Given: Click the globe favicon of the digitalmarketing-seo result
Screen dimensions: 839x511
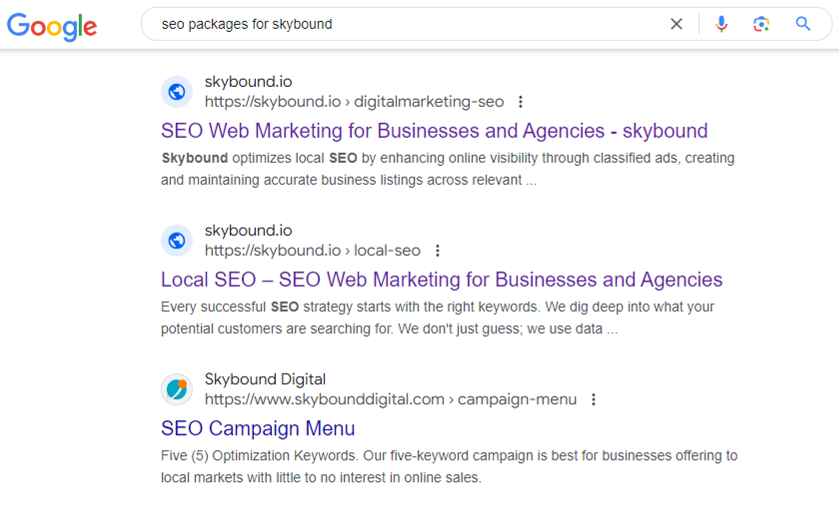Looking at the screenshot, I should (177, 92).
